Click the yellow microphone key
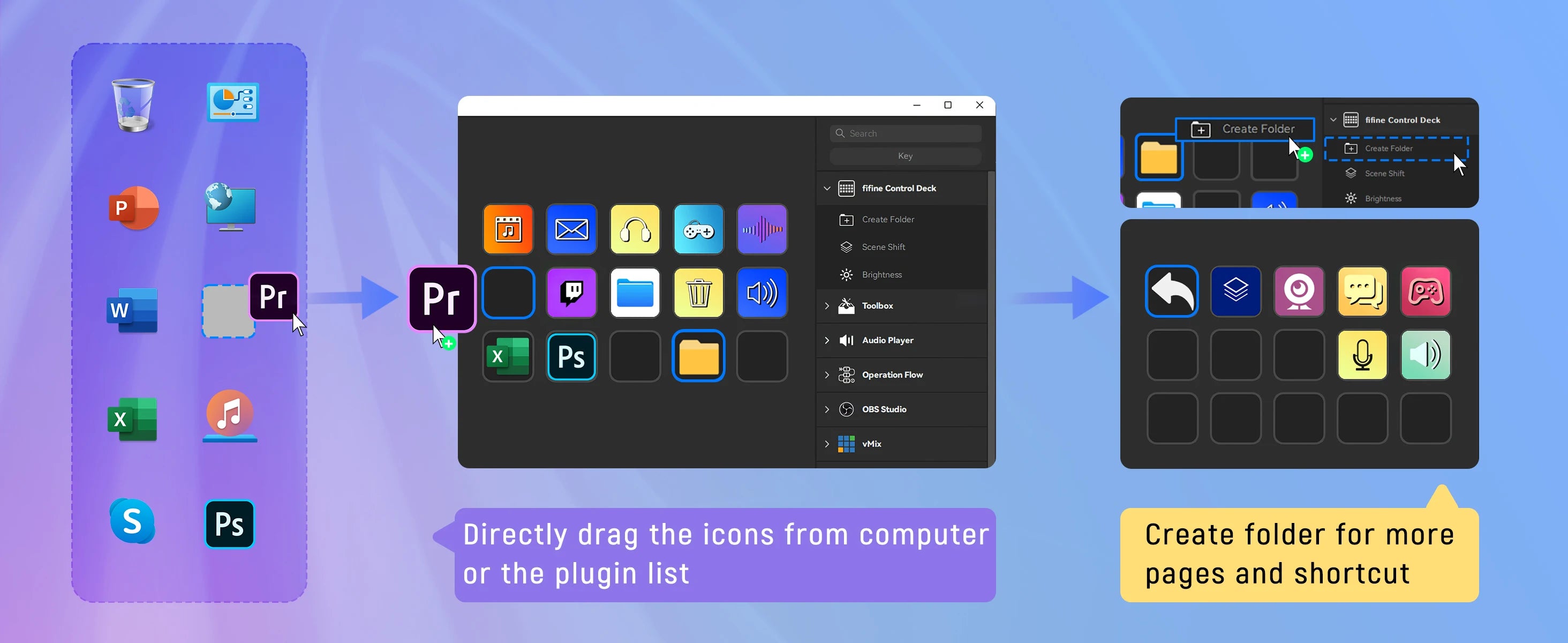Viewport: 1568px width, 643px height. tap(1362, 355)
